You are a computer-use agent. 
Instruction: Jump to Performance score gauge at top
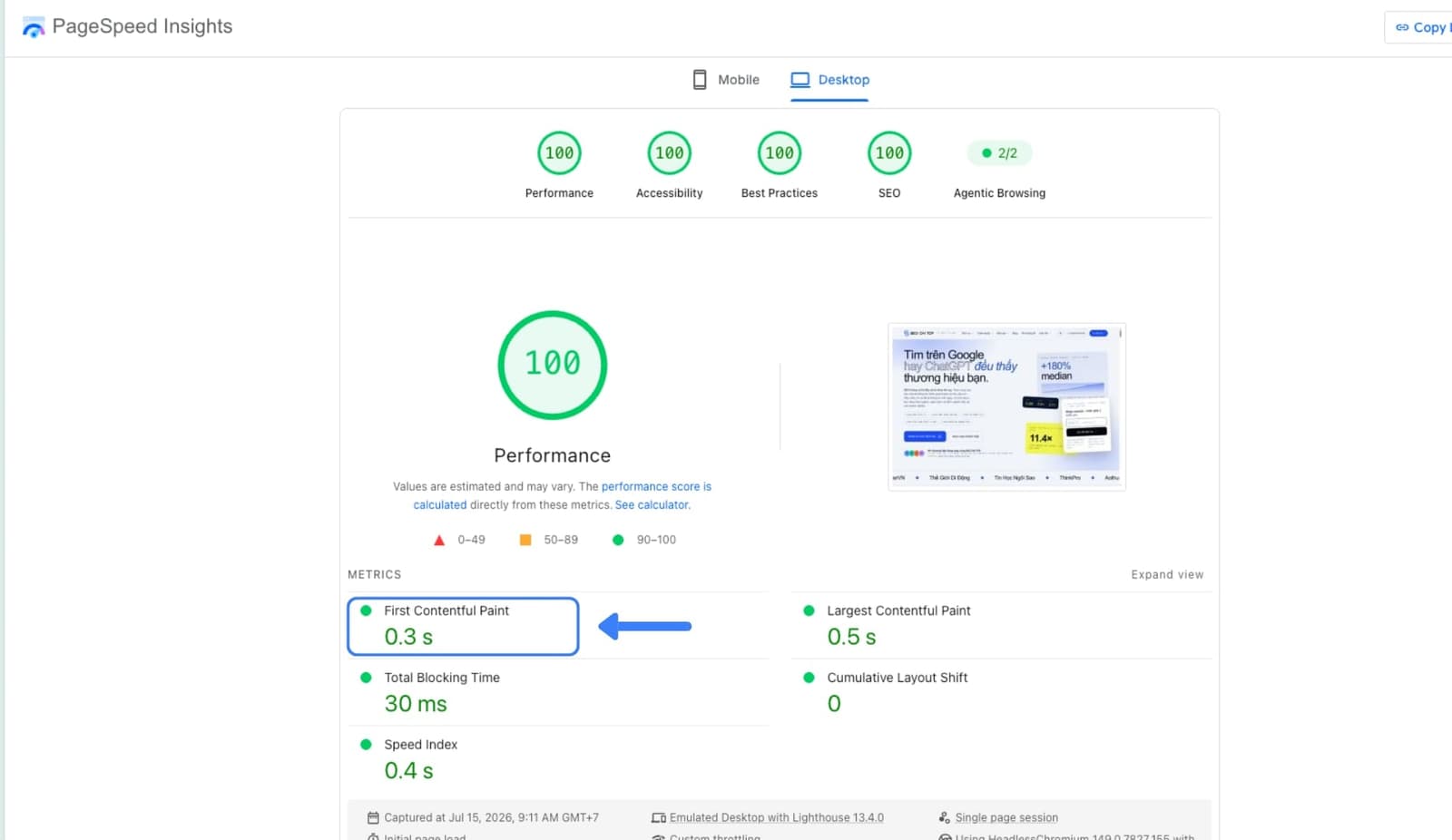click(x=559, y=153)
